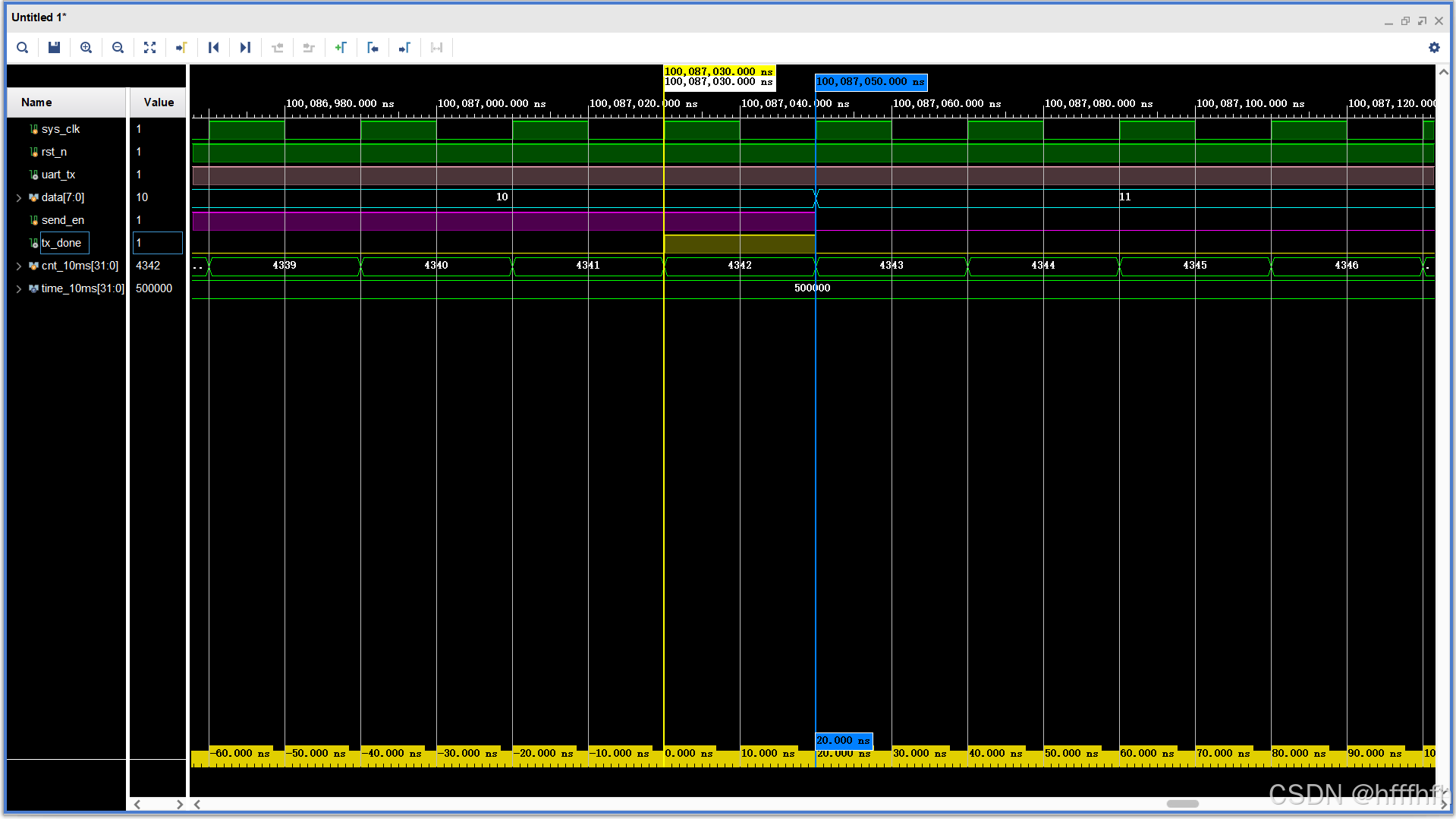Zoom out of the waveform
This screenshot has width=1456, height=819.
click(118, 48)
